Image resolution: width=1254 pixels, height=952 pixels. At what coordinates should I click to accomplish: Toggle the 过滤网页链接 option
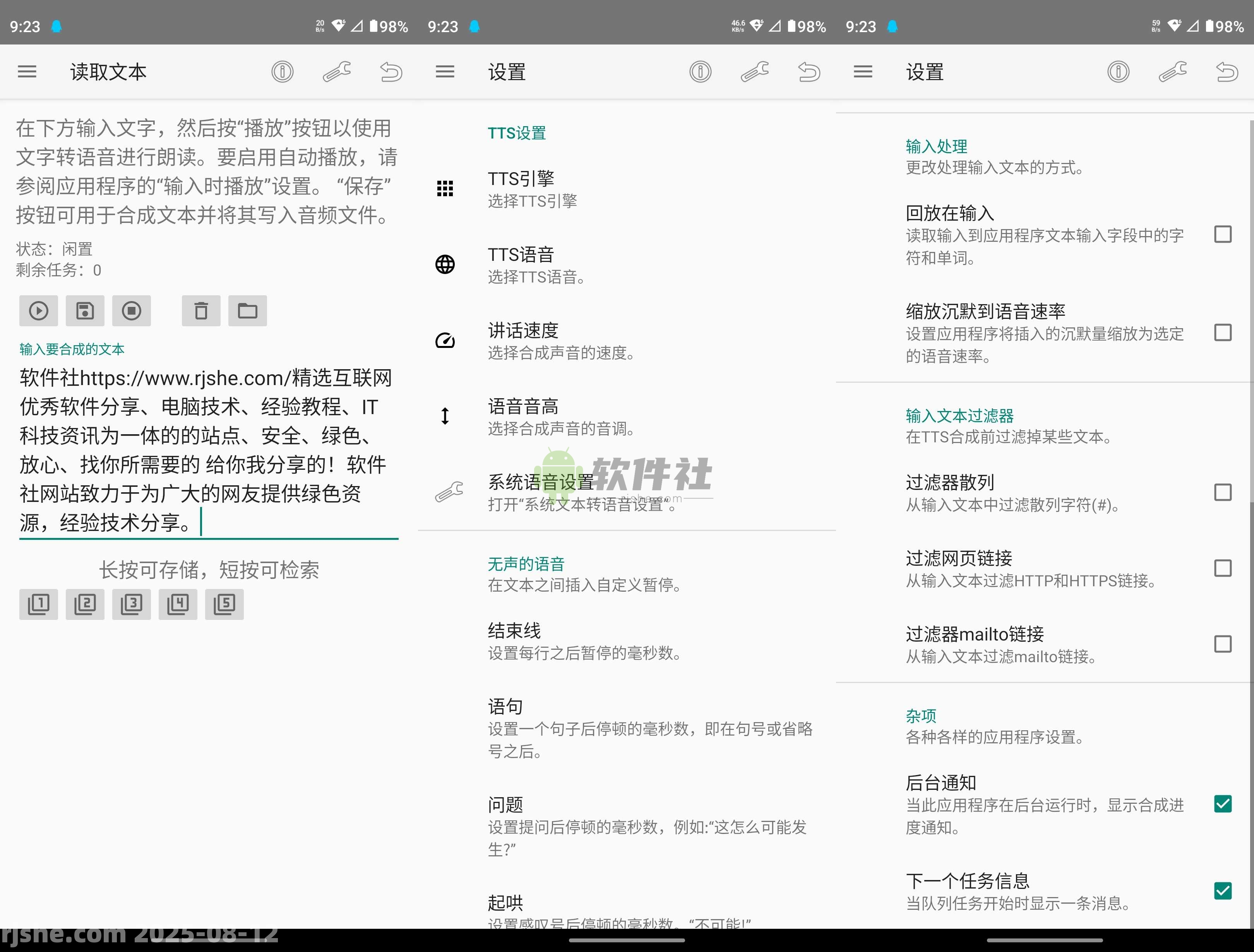(x=1222, y=568)
